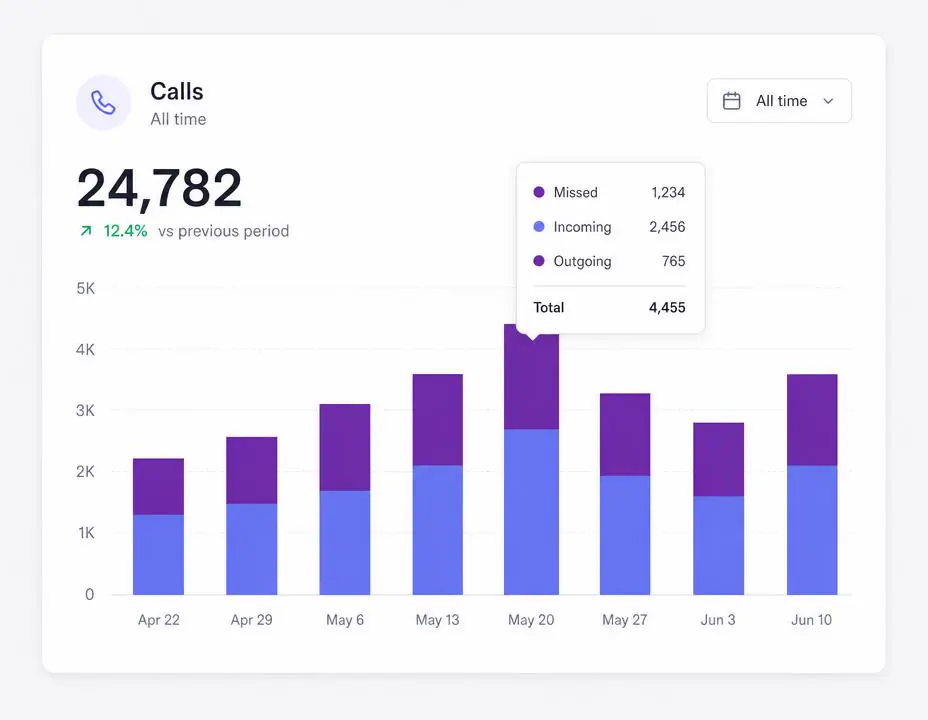Viewport: 928px width, 720px height.
Task: Click the phone icon beside Calls
Action: [103, 102]
